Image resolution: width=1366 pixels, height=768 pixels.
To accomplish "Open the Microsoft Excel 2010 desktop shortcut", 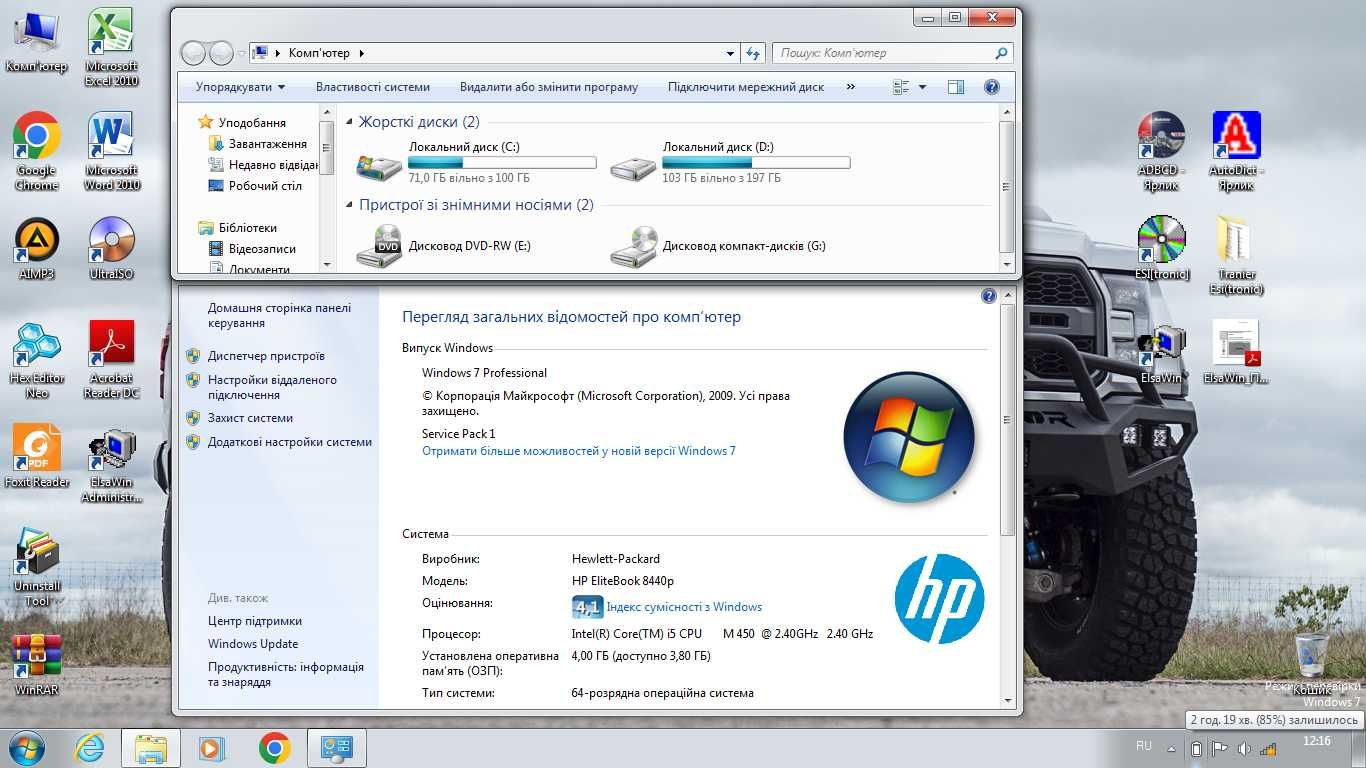I will click(x=111, y=47).
